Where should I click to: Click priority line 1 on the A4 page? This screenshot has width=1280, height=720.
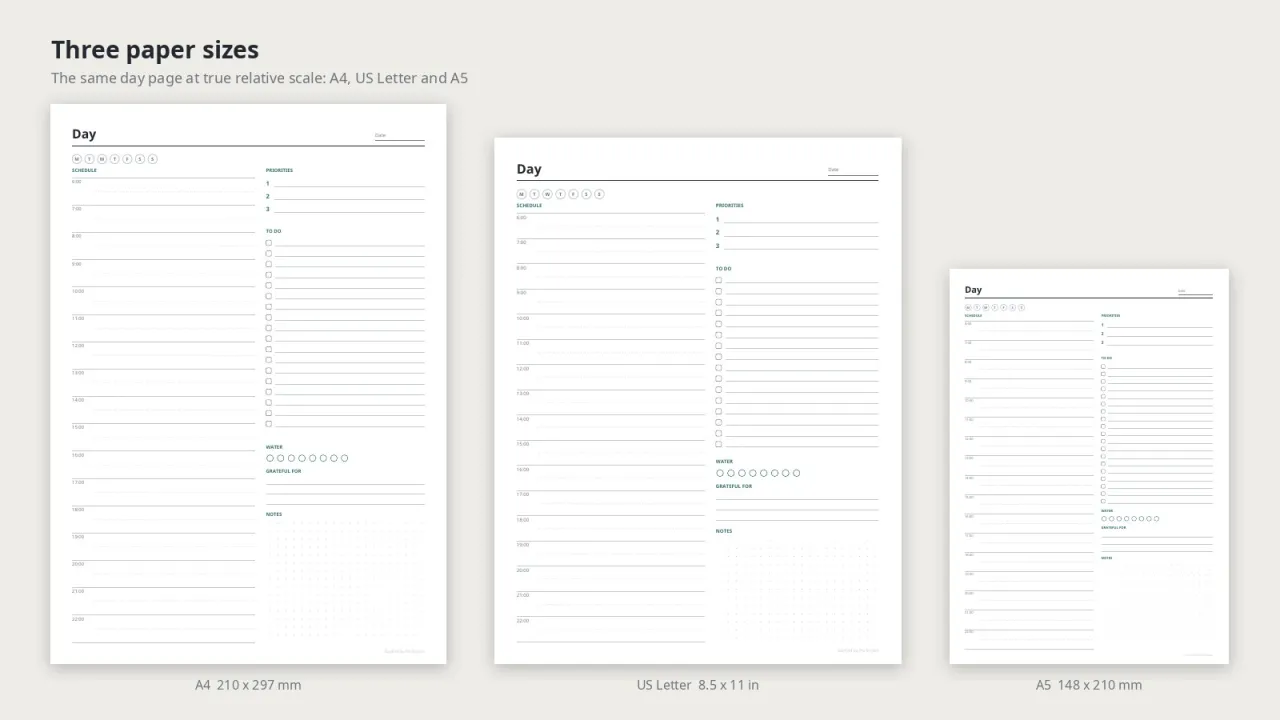point(345,184)
